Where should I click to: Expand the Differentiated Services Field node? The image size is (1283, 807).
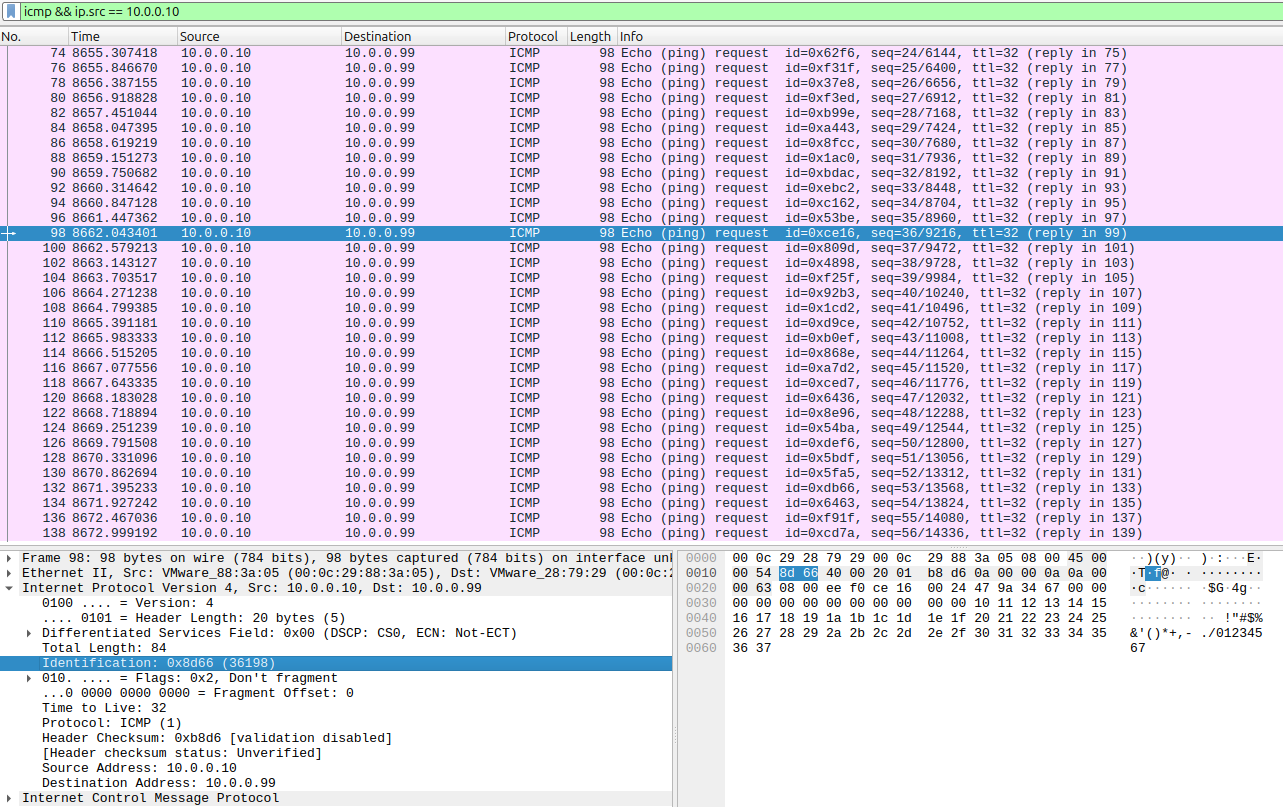30,633
